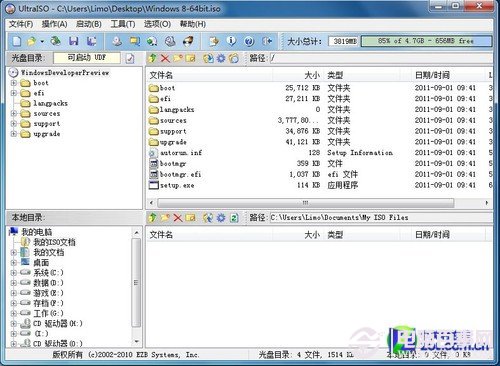Select file row named bootmgr

[173, 164]
